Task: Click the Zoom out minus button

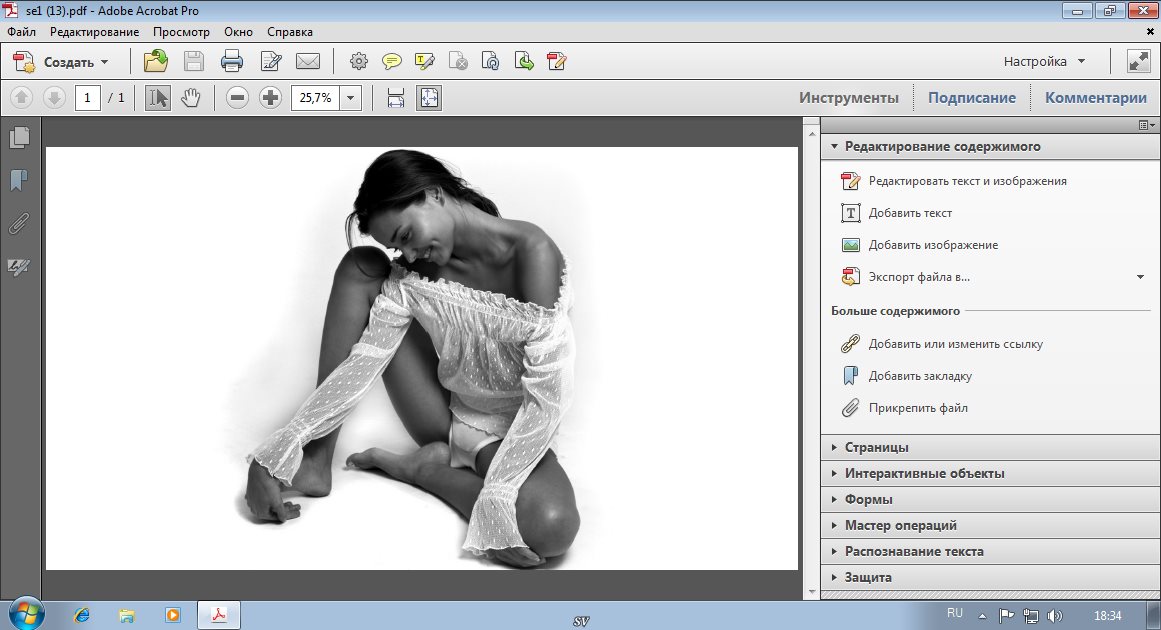Action: coord(237,98)
